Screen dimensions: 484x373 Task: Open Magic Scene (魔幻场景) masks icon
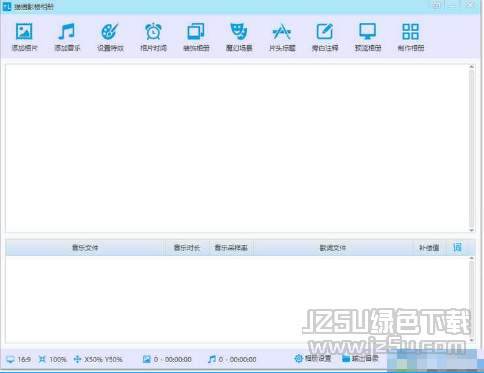pos(239,32)
